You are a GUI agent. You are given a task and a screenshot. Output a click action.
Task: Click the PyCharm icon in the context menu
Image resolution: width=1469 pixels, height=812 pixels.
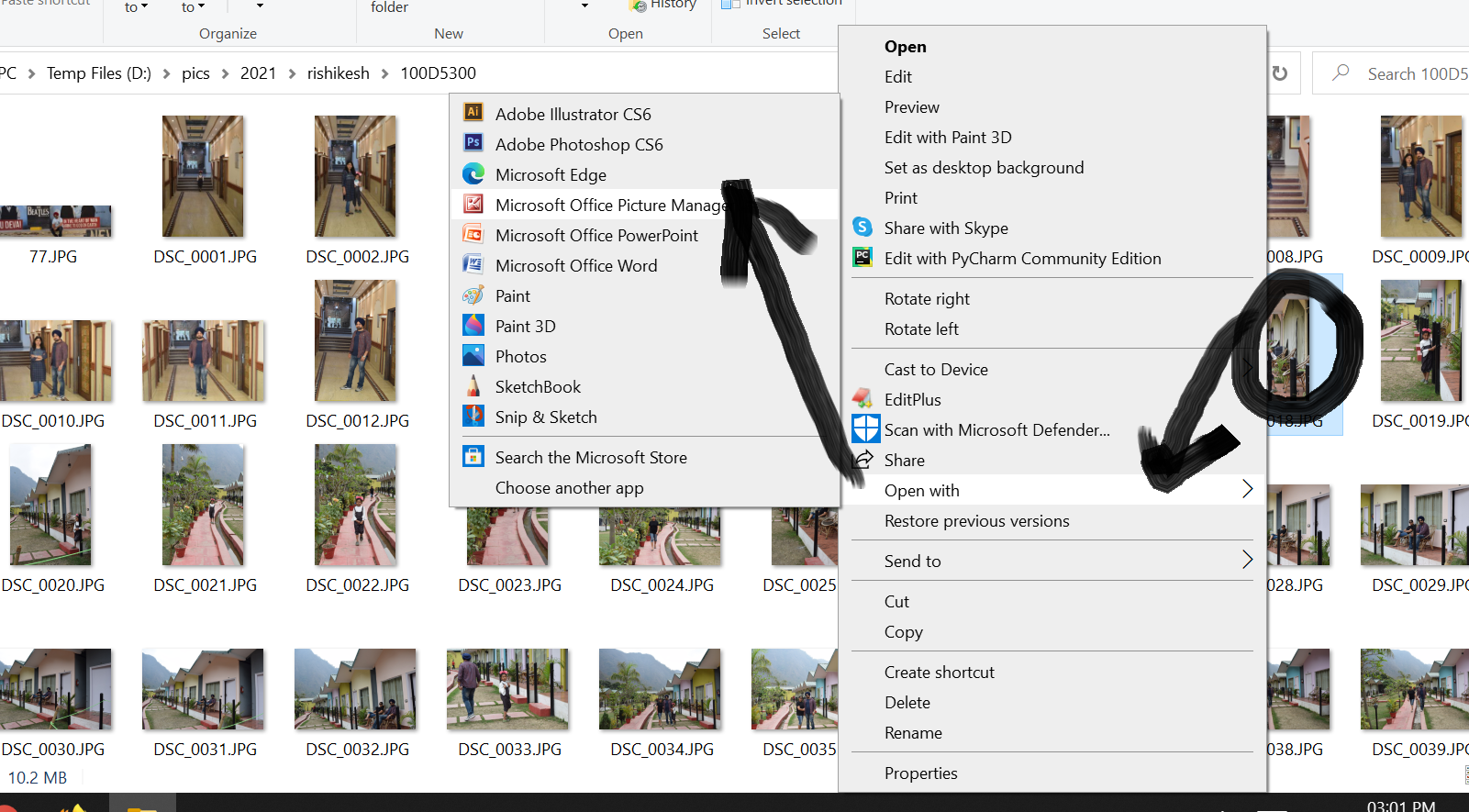pyautogui.click(x=862, y=257)
